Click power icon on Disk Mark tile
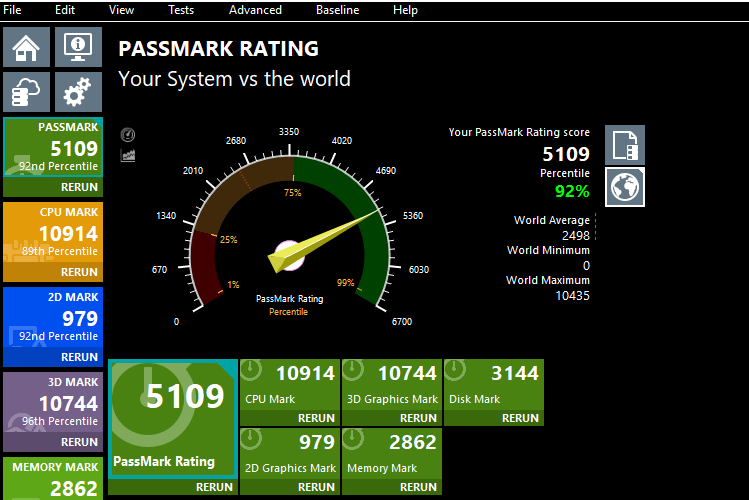749x500 pixels. click(x=455, y=370)
